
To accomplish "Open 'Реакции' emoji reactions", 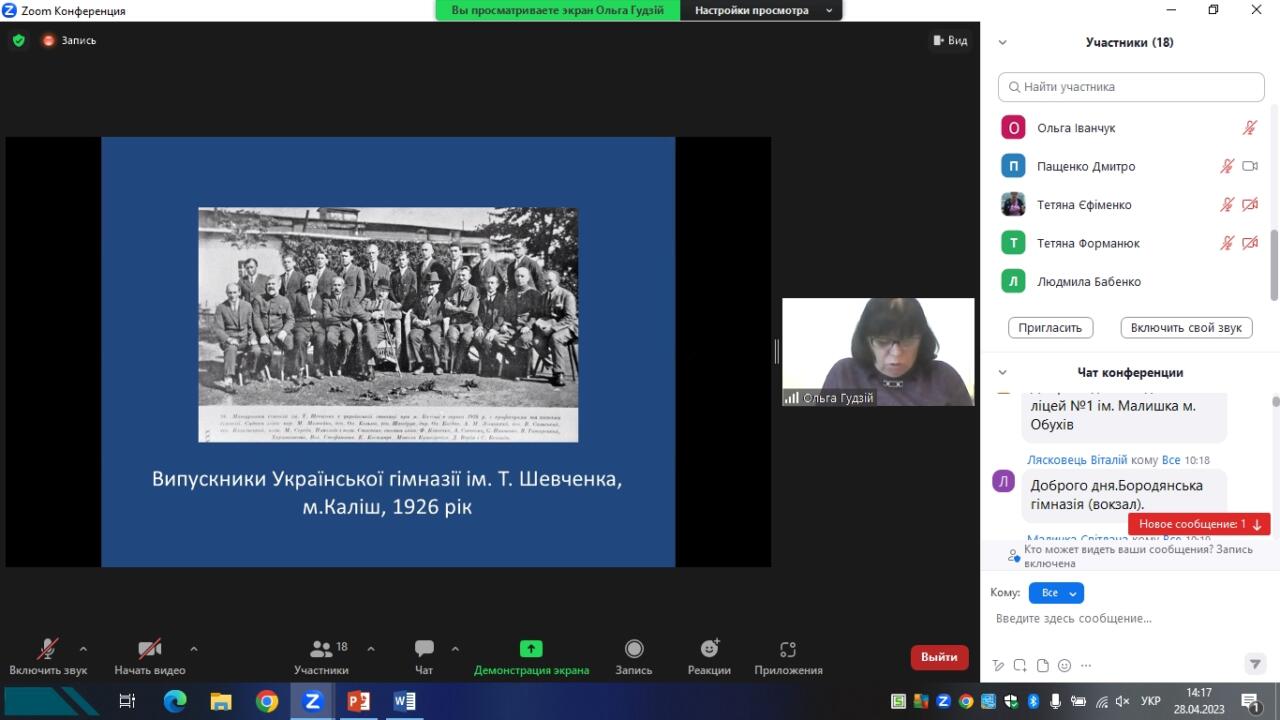I will pyautogui.click(x=709, y=657).
